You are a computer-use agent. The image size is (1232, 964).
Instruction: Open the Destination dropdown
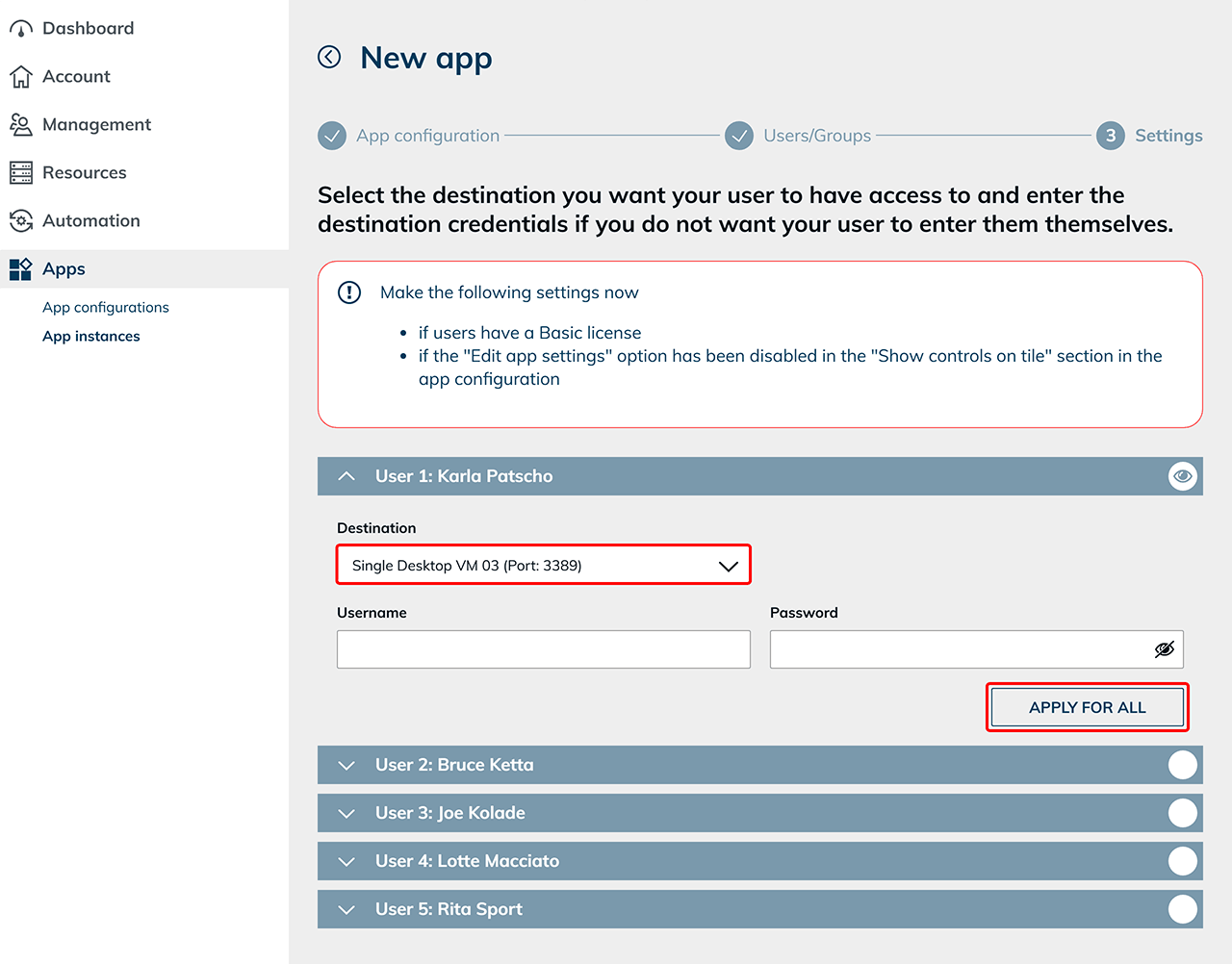[x=543, y=565]
